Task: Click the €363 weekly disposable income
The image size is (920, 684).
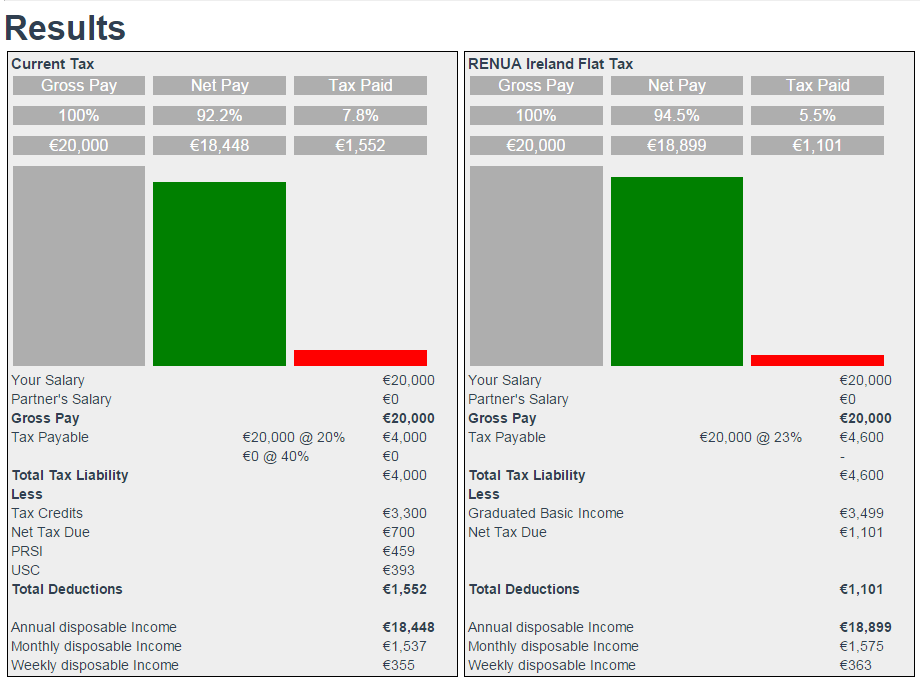Action: pyautogui.click(x=855, y=665)
